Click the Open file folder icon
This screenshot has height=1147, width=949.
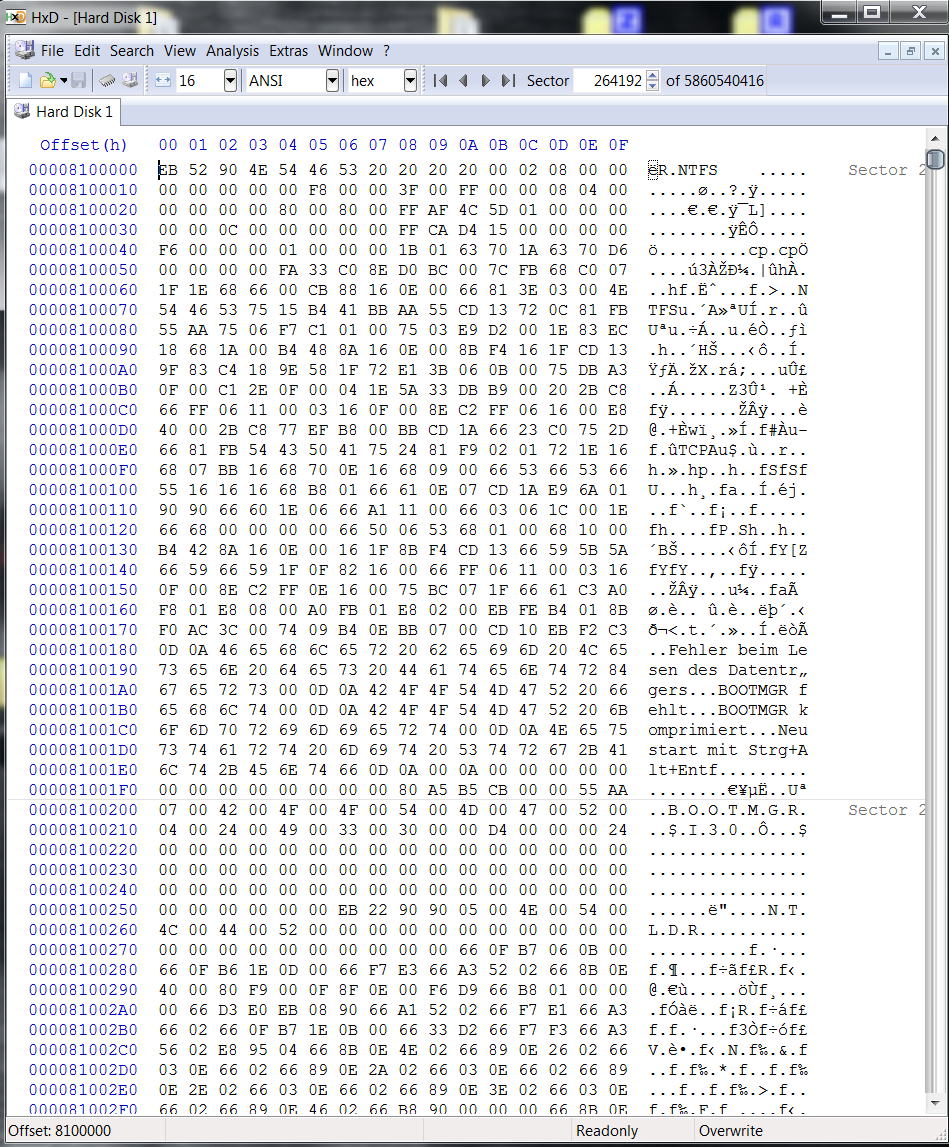pos(48,80)
